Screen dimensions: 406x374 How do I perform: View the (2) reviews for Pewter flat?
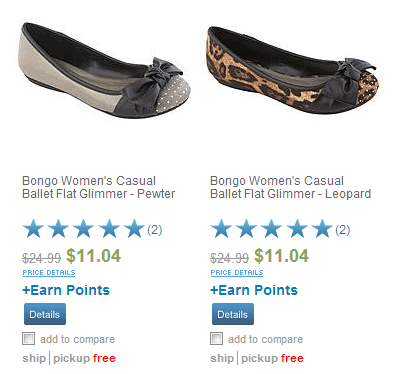click(155, 230)
